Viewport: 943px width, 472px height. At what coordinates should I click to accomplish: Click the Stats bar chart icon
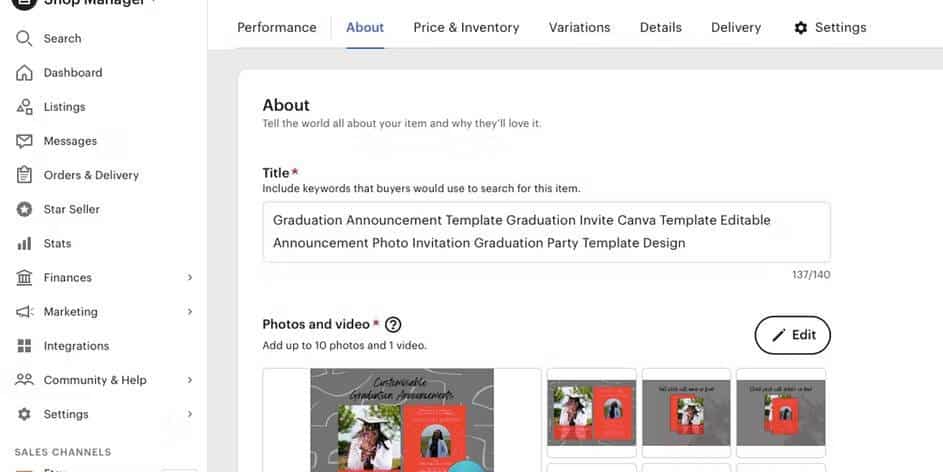[x=24, y=243]
